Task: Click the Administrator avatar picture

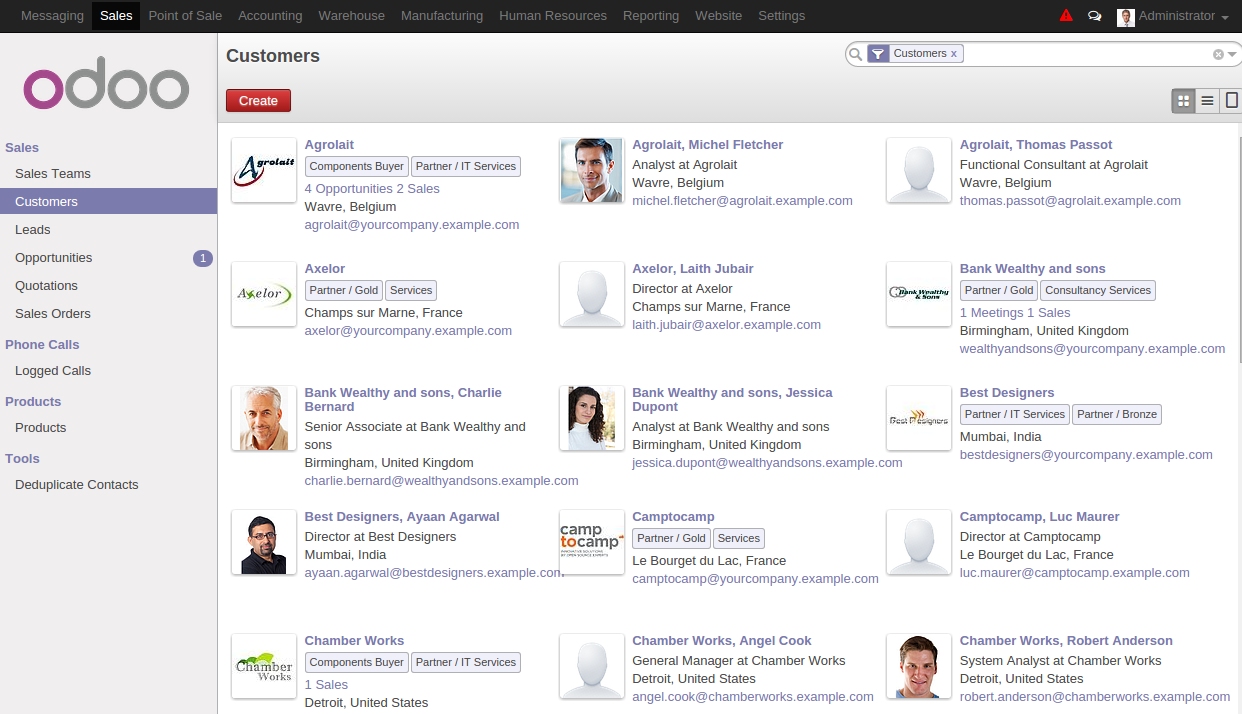Action: coord(1126,17)
